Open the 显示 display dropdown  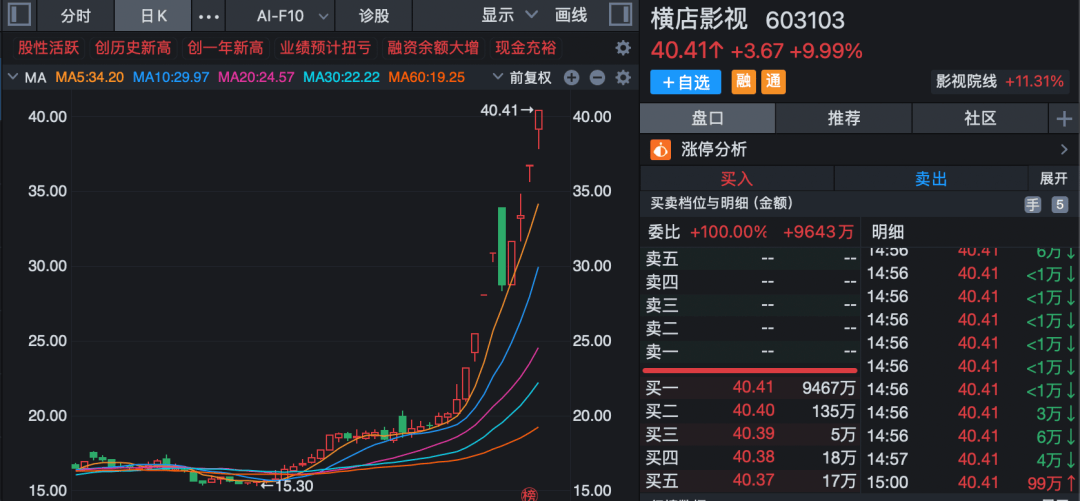[509, 15]
